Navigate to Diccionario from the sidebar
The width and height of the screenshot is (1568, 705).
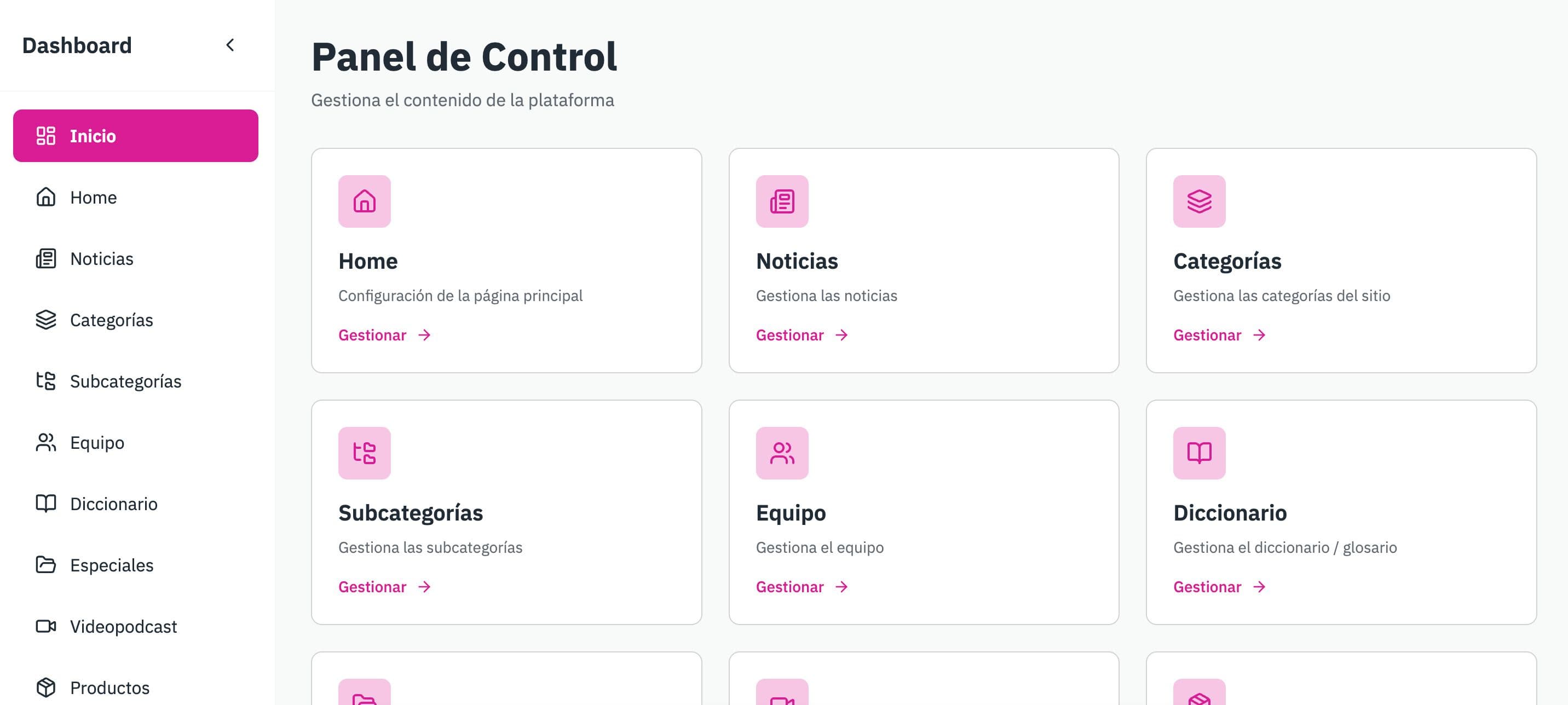point(113,504)
